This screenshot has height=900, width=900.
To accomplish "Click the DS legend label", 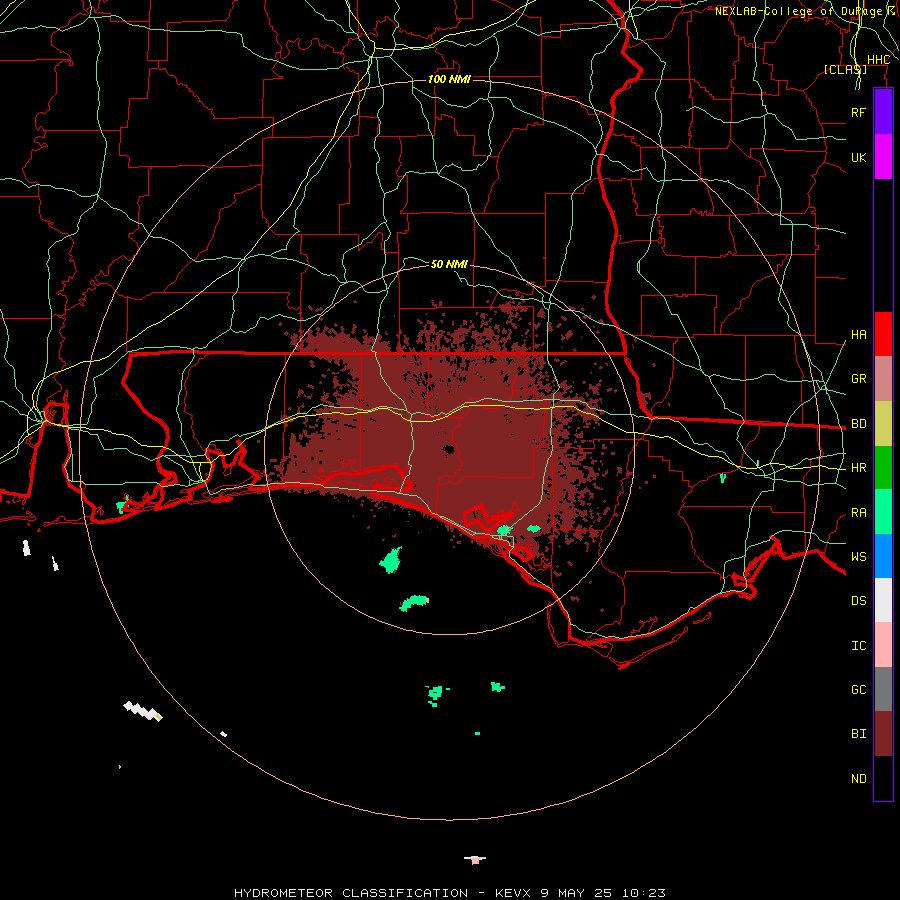I will [x=858, y=601].
